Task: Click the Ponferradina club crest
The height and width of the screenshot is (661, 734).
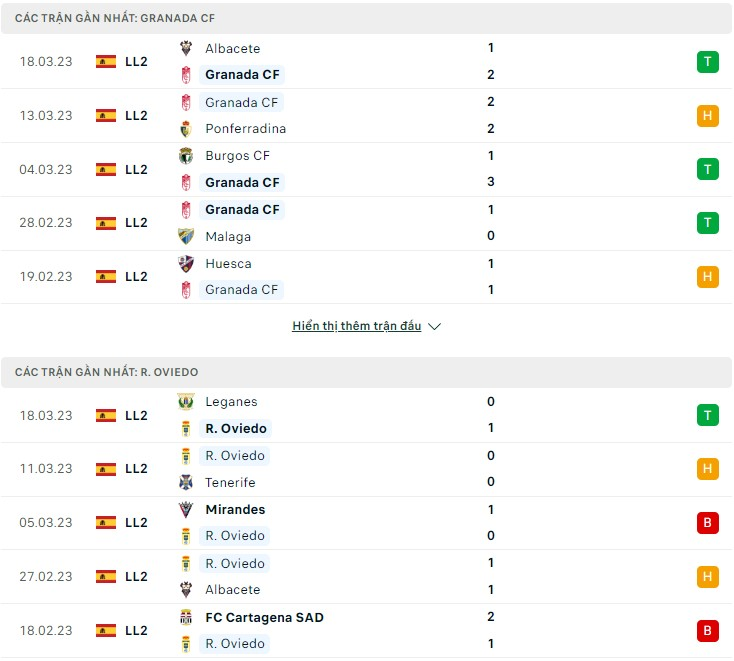Action: tap(186, 129)
